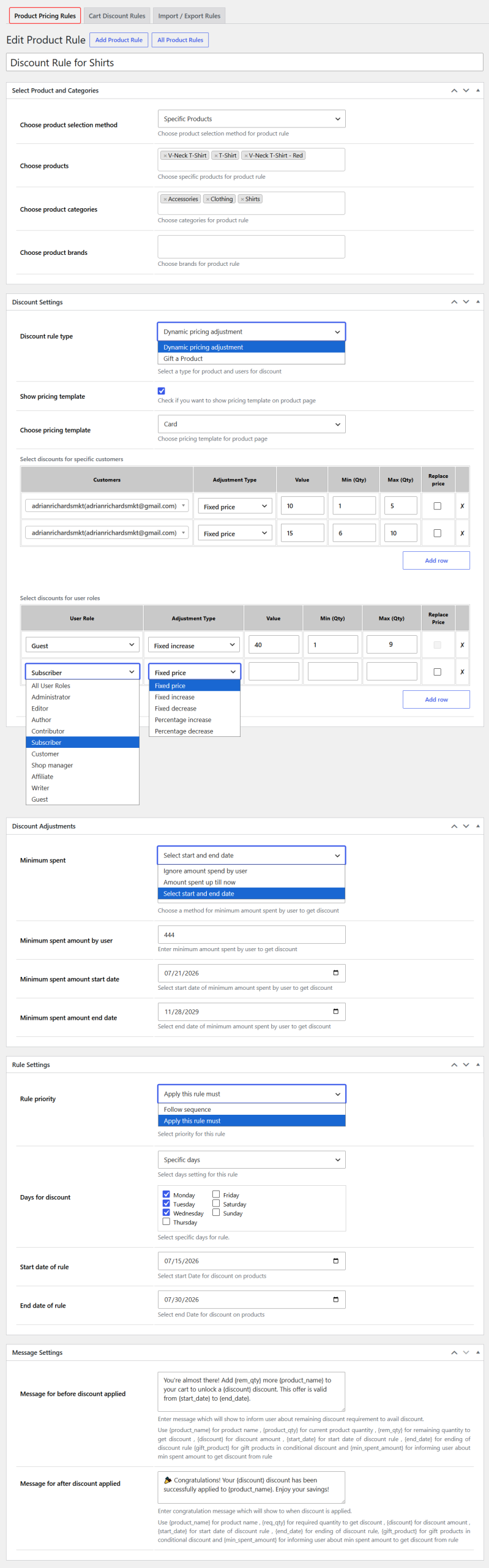Move Discount Settings panel down
Screen dimensions: 489x1568
[x=466, y=302]
